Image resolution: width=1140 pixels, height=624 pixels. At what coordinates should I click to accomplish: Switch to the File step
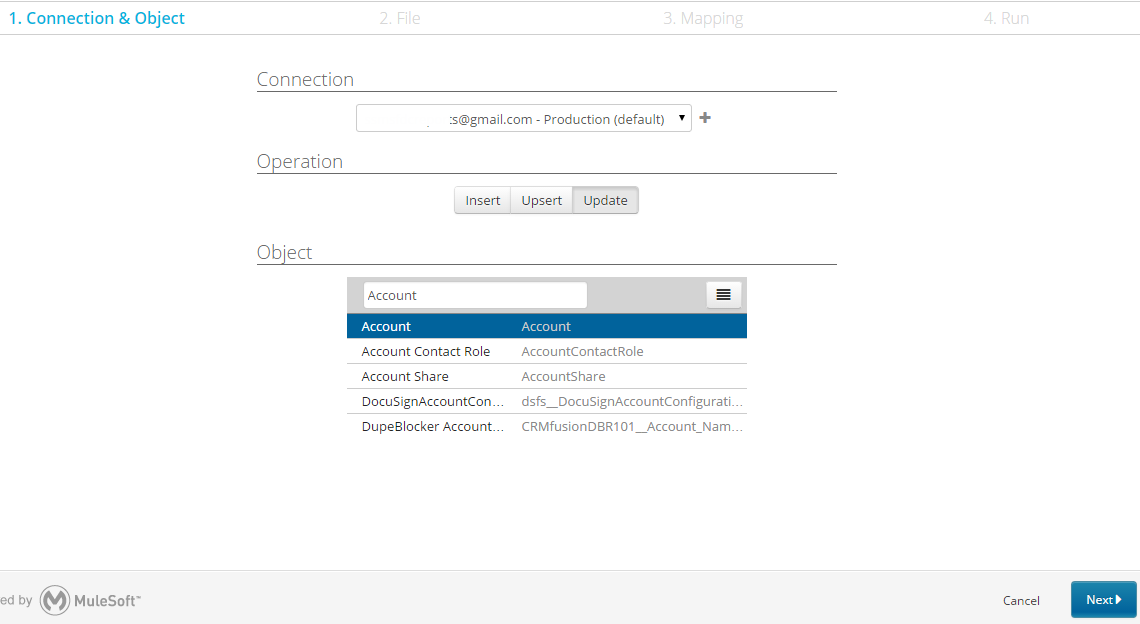click(399, 17)
